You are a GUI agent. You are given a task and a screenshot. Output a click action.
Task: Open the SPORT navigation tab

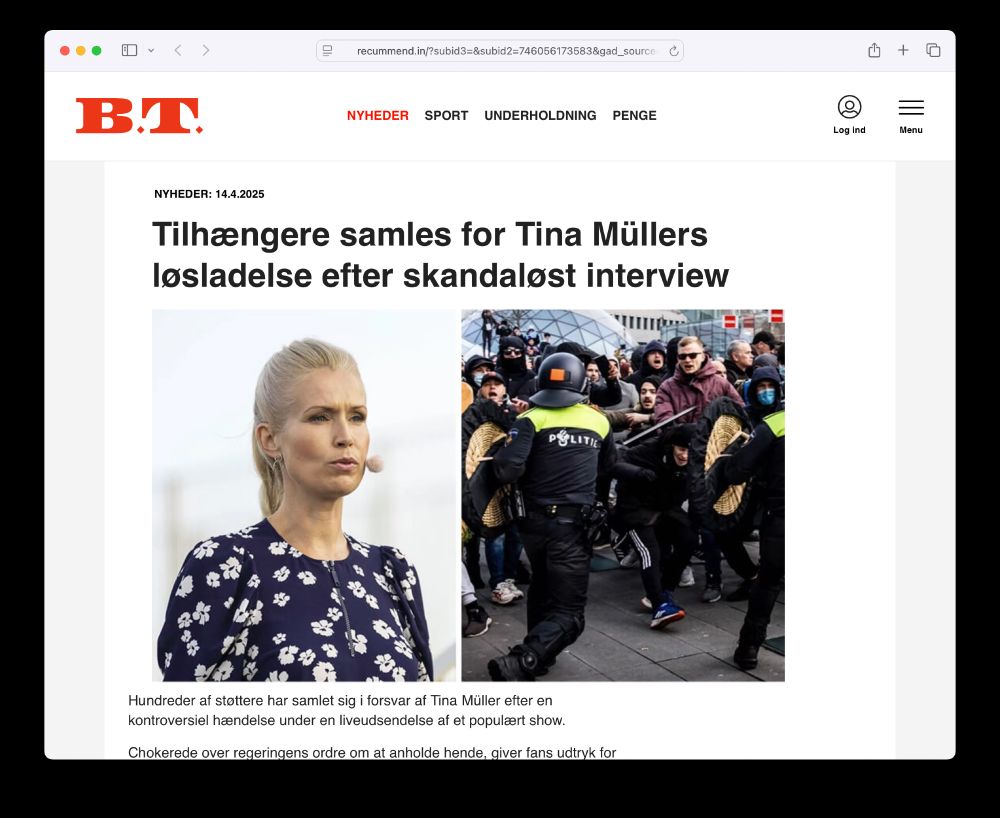point(446,115)
